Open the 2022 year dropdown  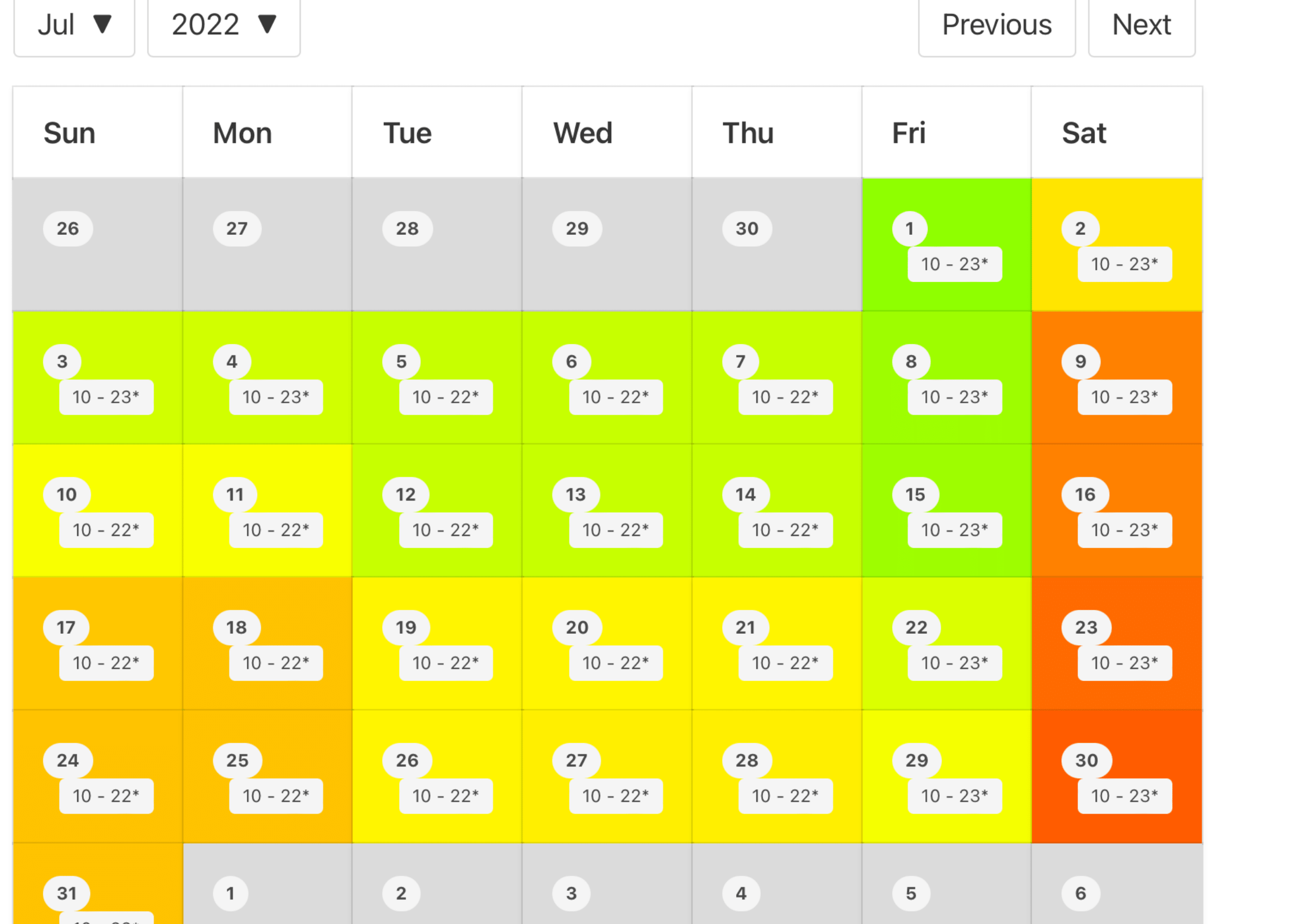223,25
